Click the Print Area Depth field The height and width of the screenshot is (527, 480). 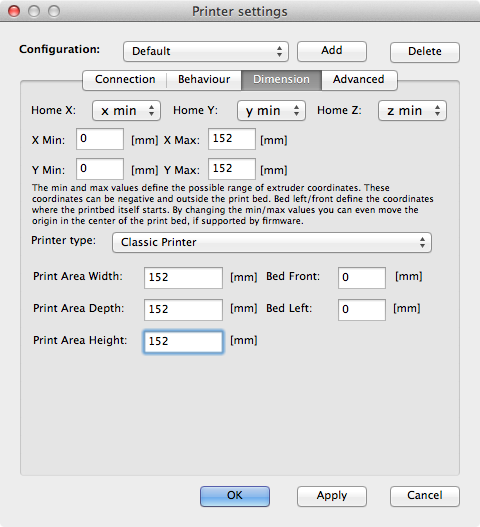coord(183,310)
